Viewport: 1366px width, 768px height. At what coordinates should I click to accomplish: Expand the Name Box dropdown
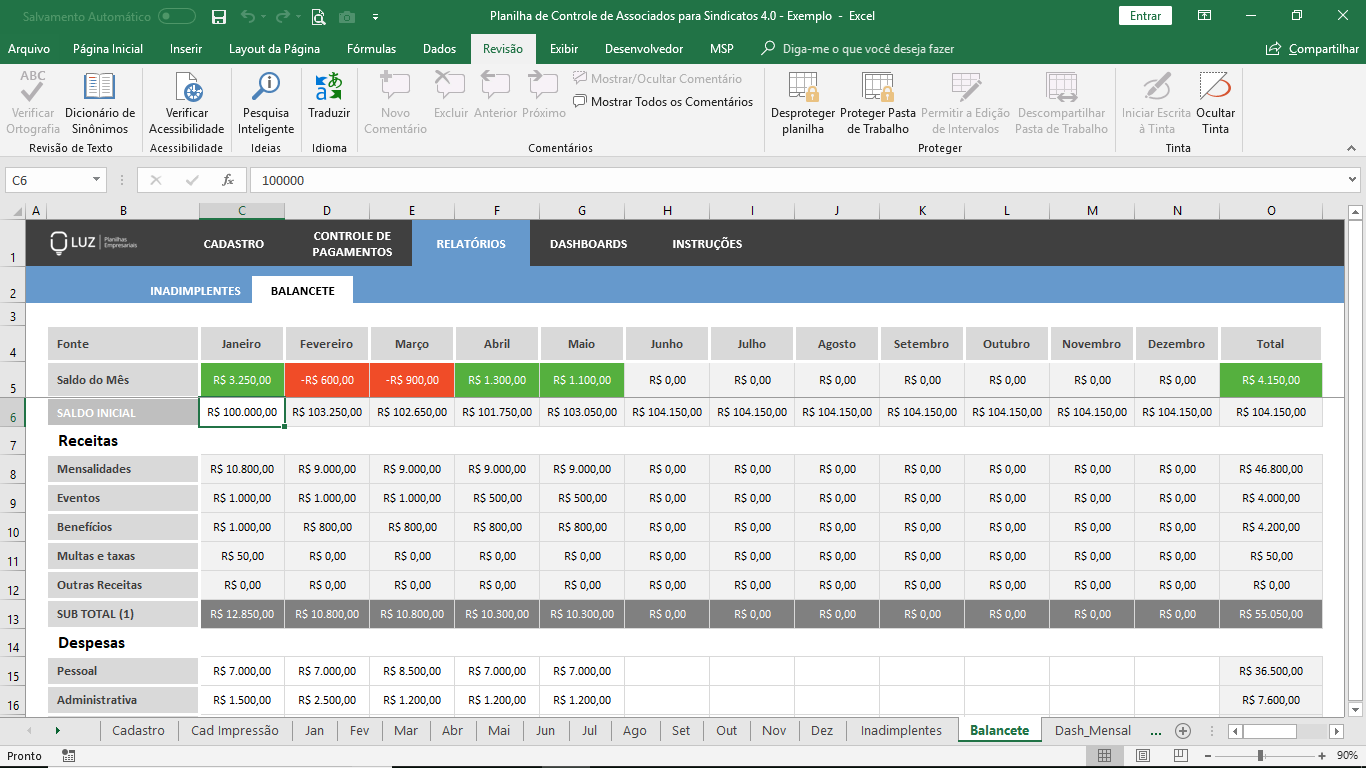97,180
